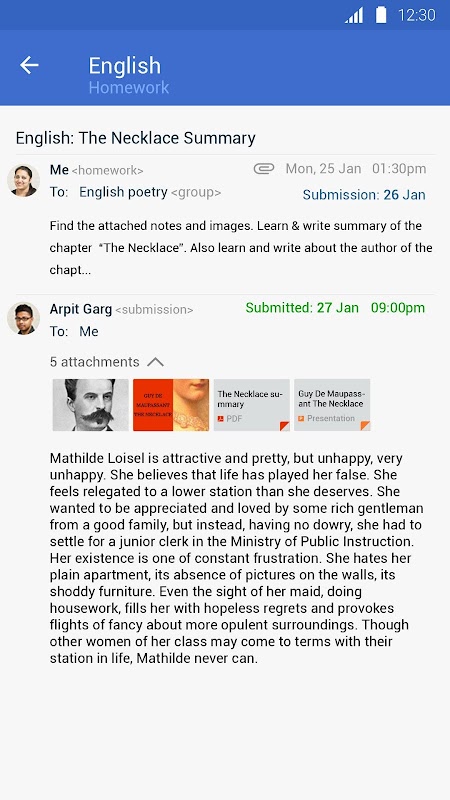The image size is (450, 800).
Task: Tap the Arpit Garg sender name
Action: [81, 309]
